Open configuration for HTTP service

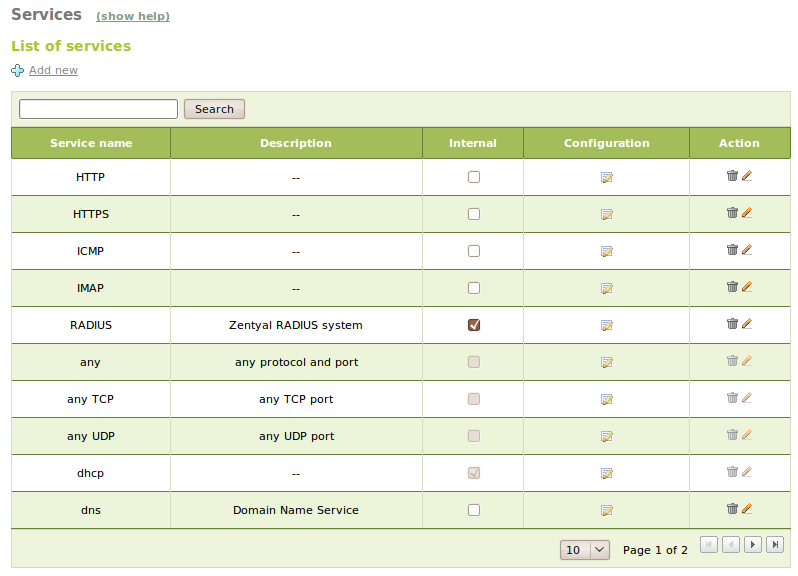pos(606,177)
